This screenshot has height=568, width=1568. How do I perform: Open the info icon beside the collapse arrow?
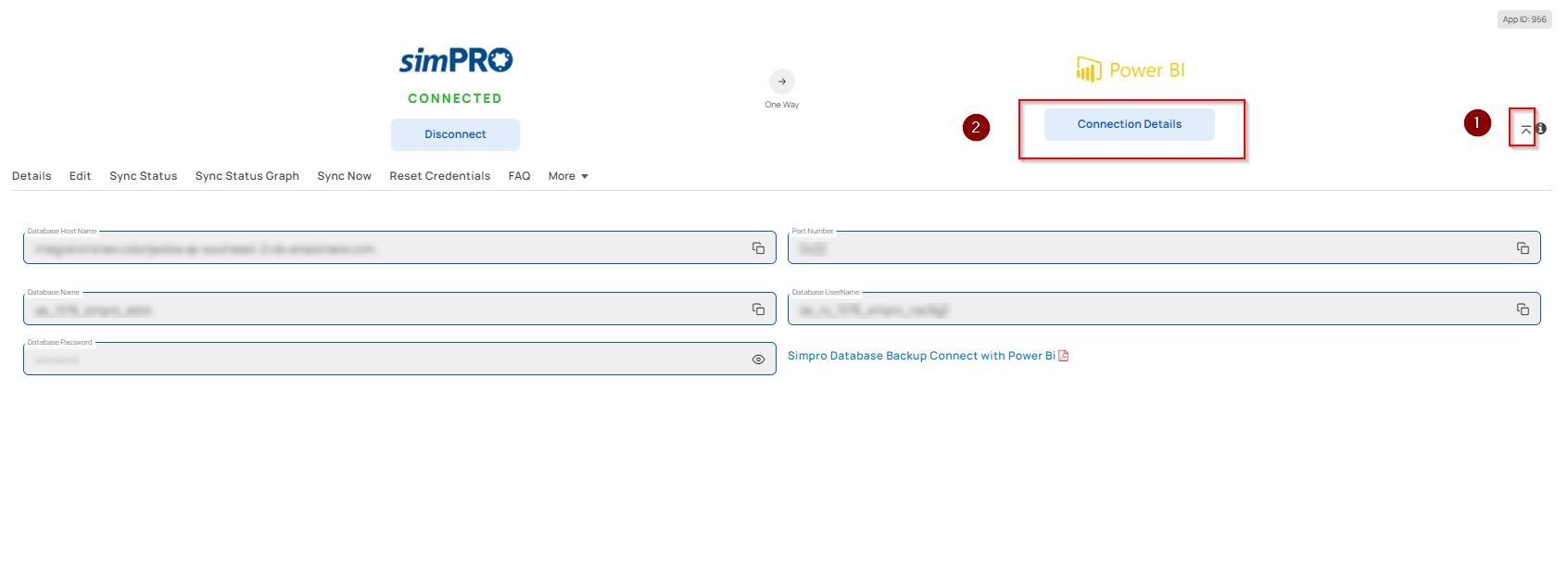pyautogui.click(x=1541, y=129)
